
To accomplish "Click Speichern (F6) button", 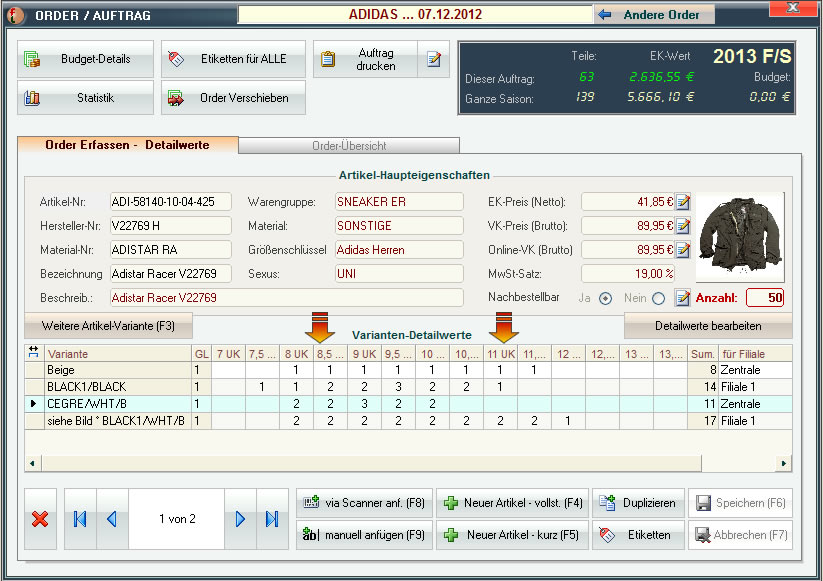I will 740,503.
